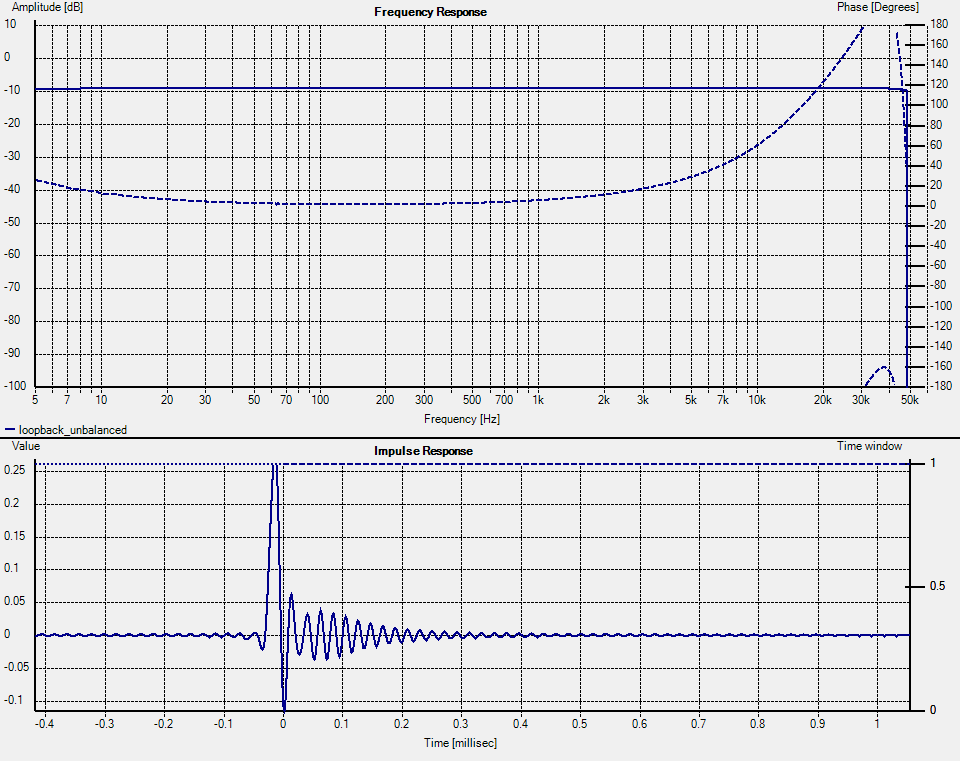Screen dimensions: 960x761
Task: Click the -50 tick on amplitude axis
Action: (x=12, y=222)
